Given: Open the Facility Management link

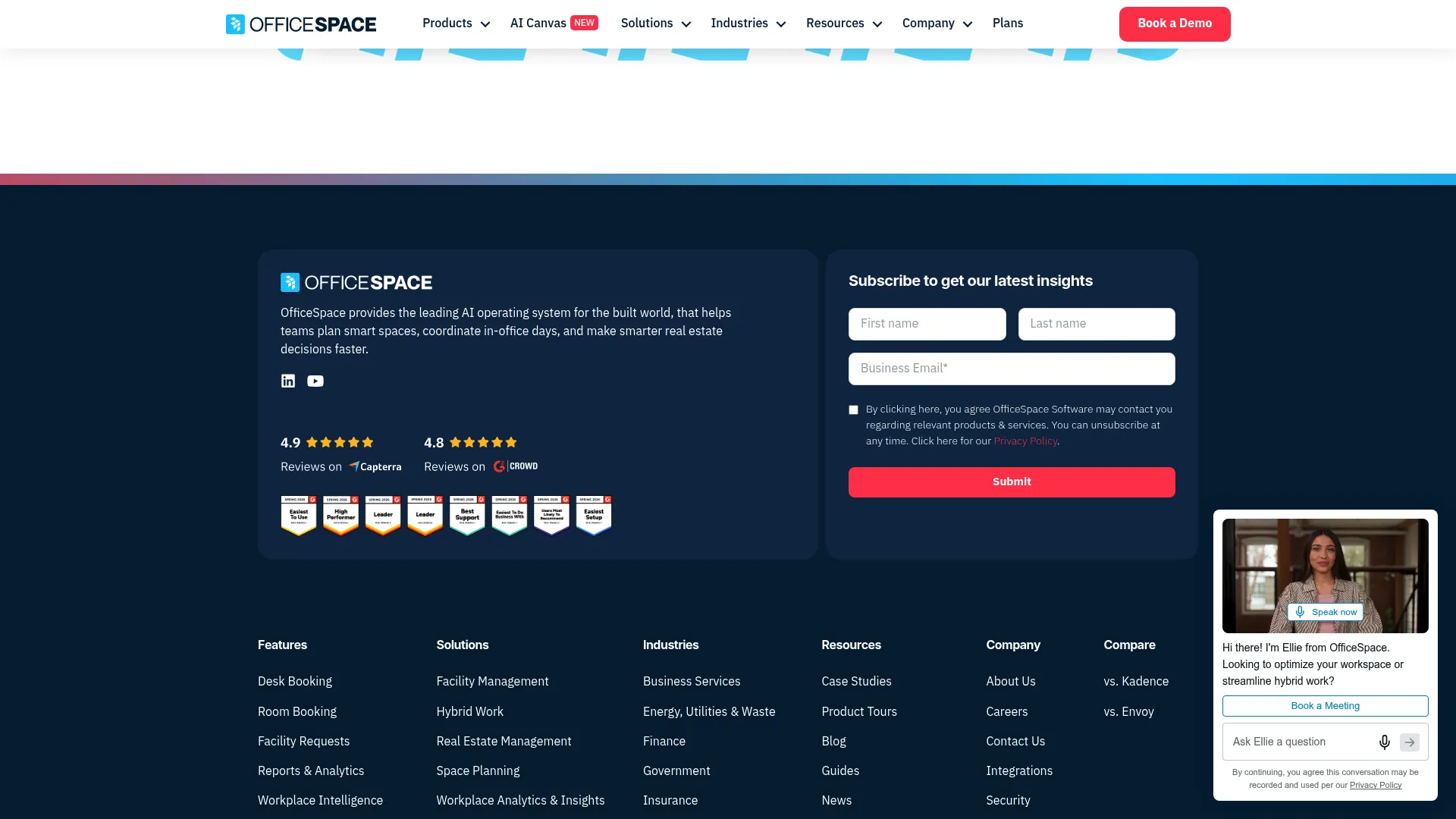Looking at the screenshot, I should click(493, 682).
